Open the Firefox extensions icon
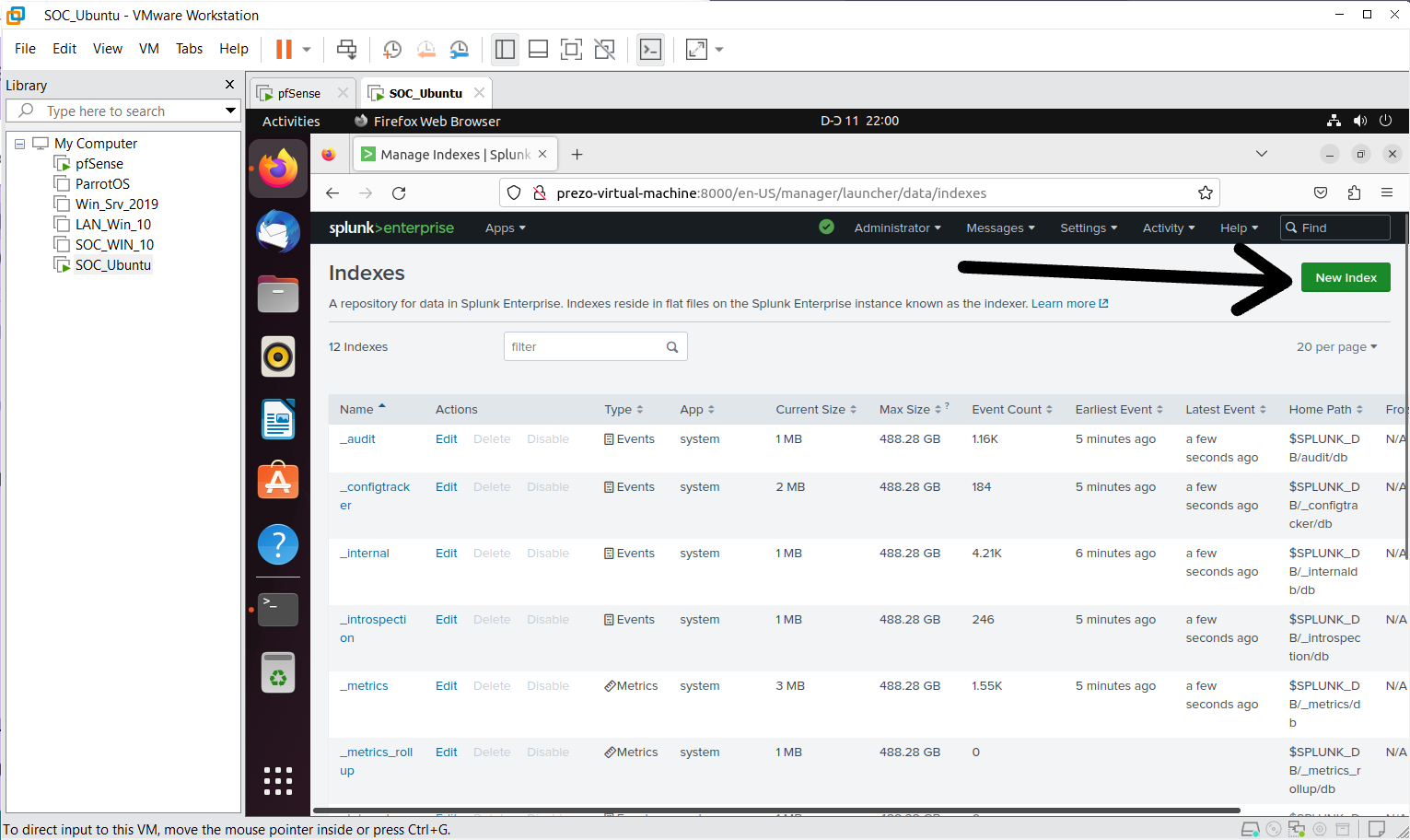The image size is (1410, 840). click(1354, 193)
